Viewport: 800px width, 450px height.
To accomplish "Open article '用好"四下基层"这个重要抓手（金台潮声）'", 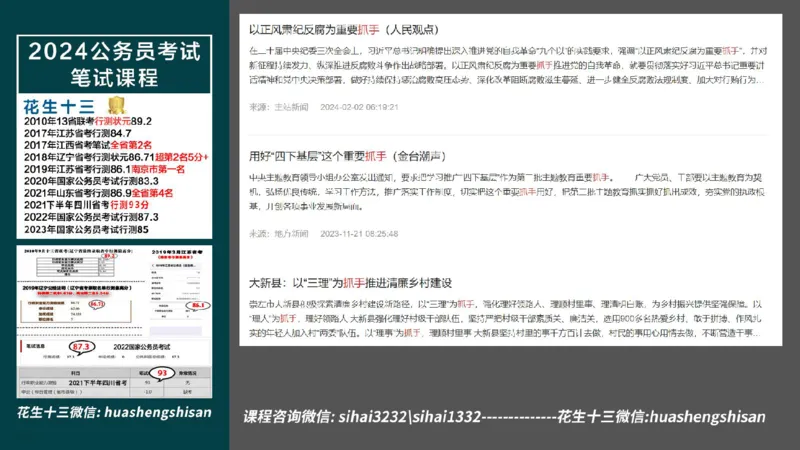I will pos(347,156).
